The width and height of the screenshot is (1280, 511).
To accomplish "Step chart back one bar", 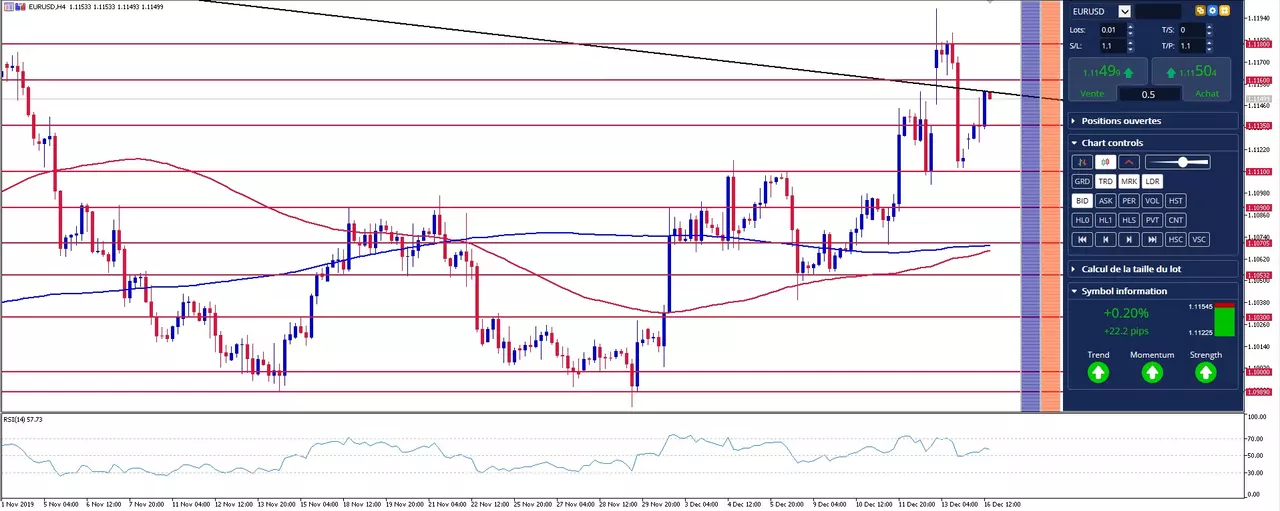I will pyautogui.click(x=1105, y=239).
